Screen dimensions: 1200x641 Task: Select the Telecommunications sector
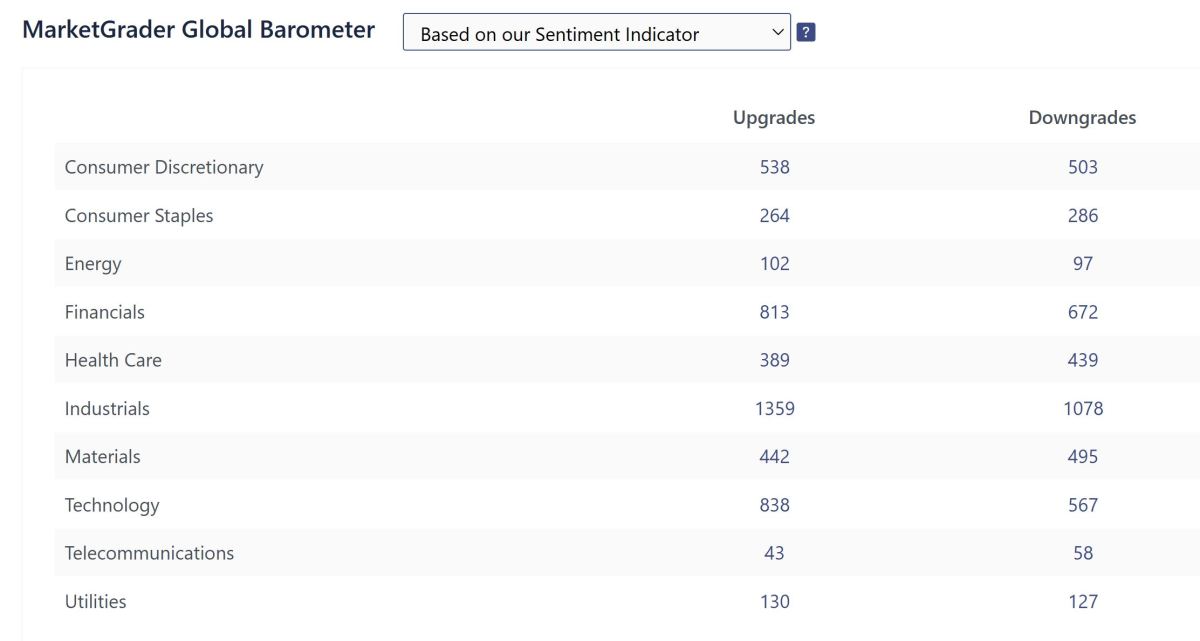coord(149,553)
